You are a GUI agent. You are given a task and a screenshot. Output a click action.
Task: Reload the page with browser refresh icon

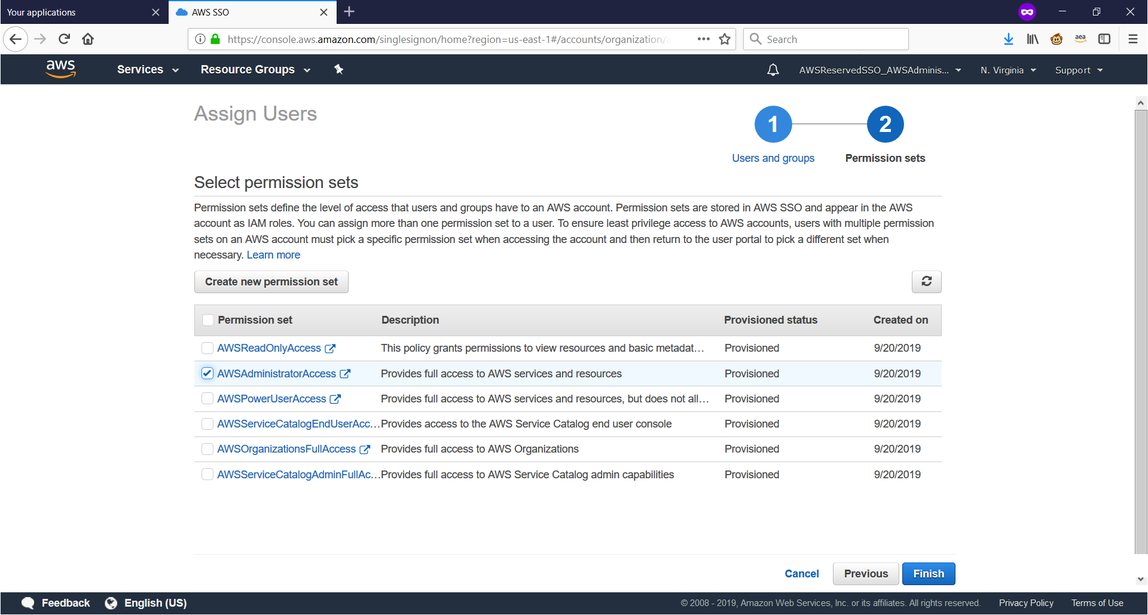[64, 40]
